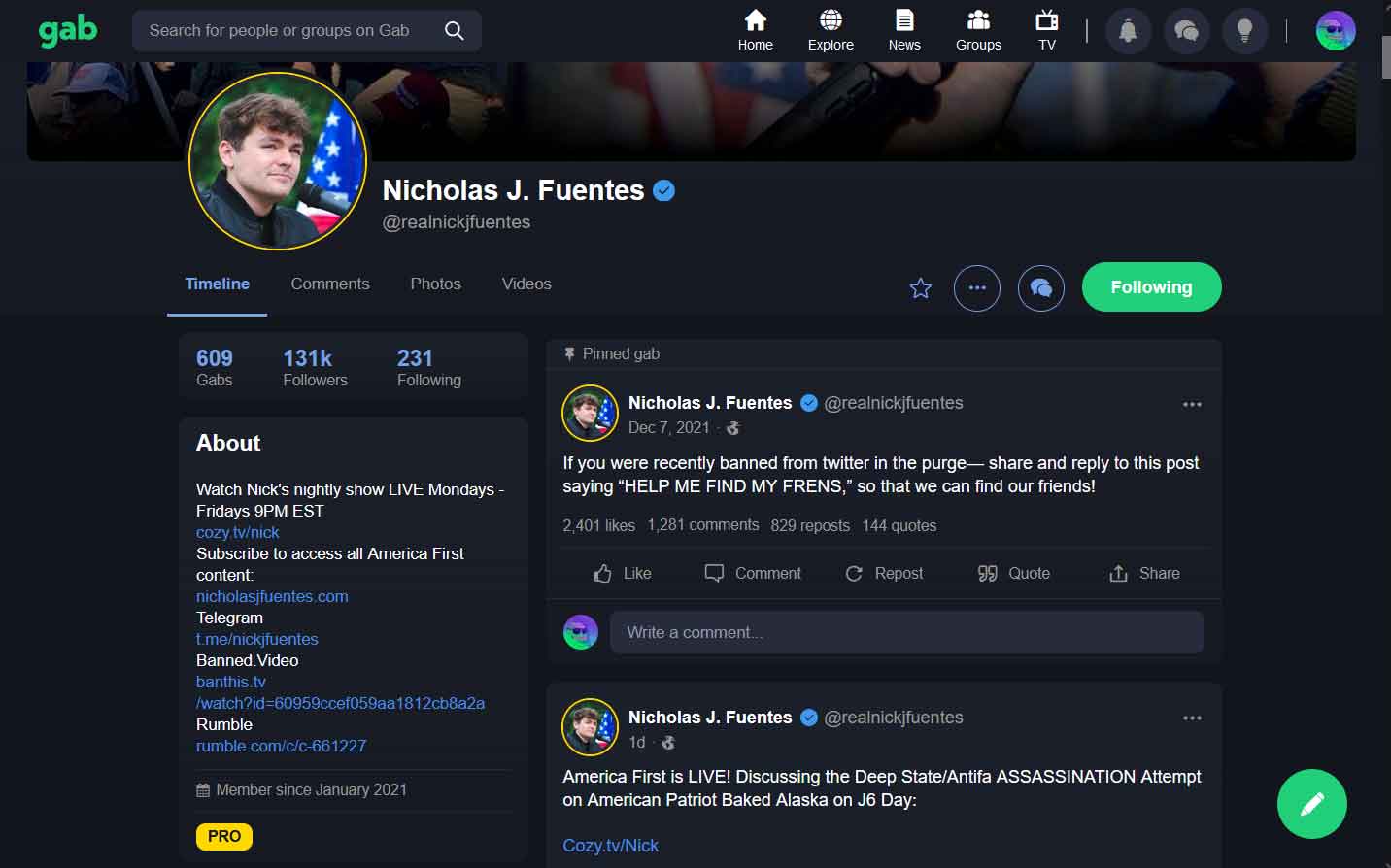Open your account avatar menu
Screen dimensions: 1391x868
point(1336,31)
